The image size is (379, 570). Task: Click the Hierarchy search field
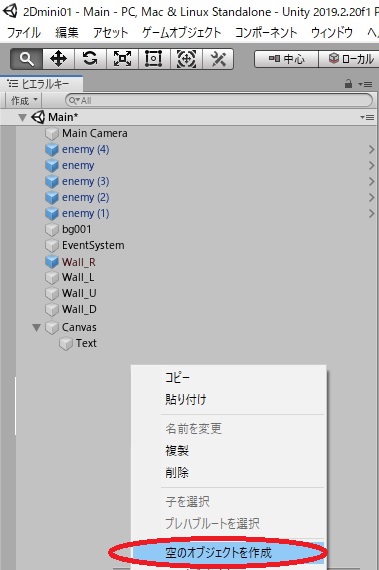219,100
